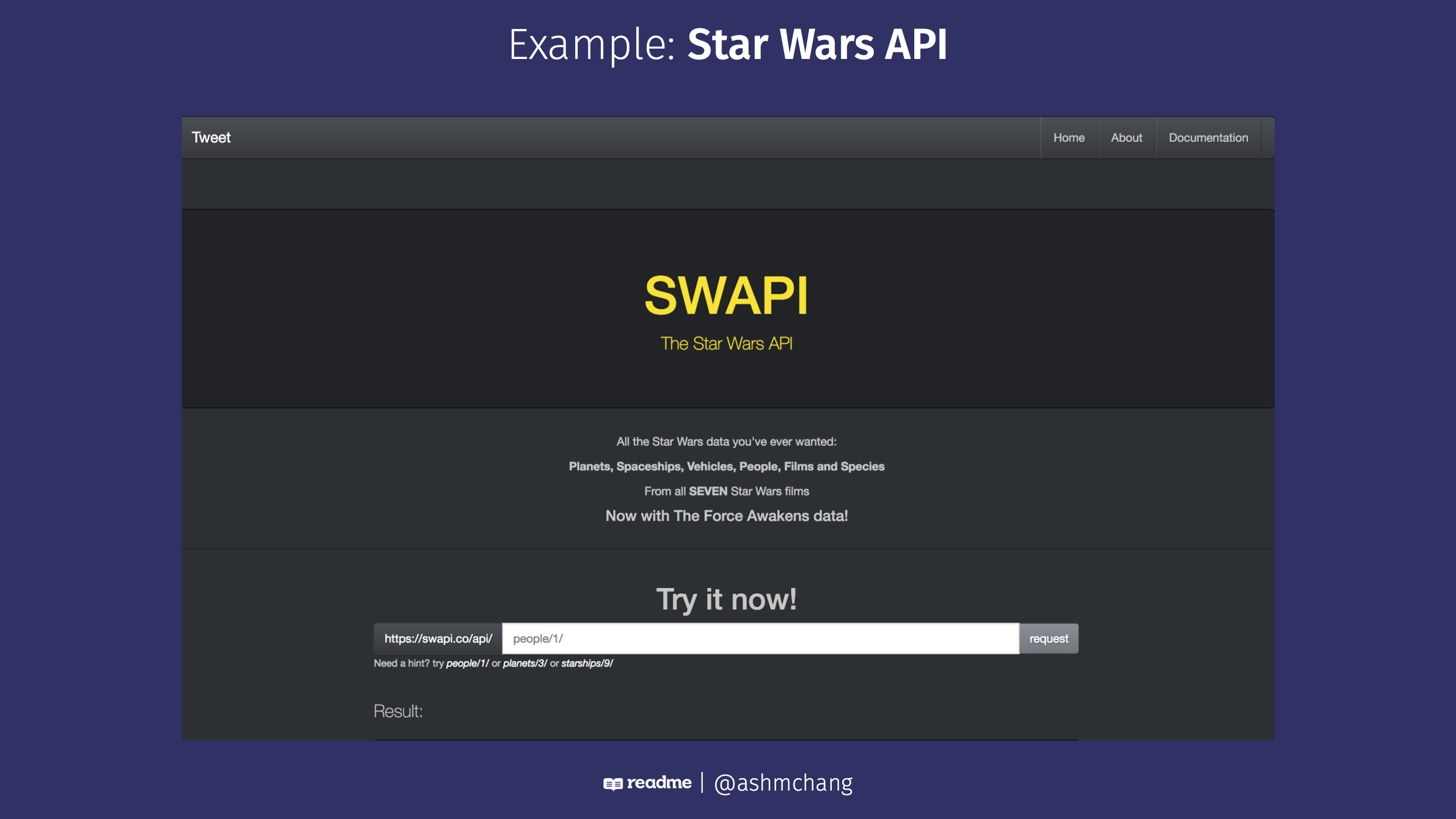Click the starships/9/ hint link
Viewport: 1456px width, 819px height.
click(x=587, y=663)
